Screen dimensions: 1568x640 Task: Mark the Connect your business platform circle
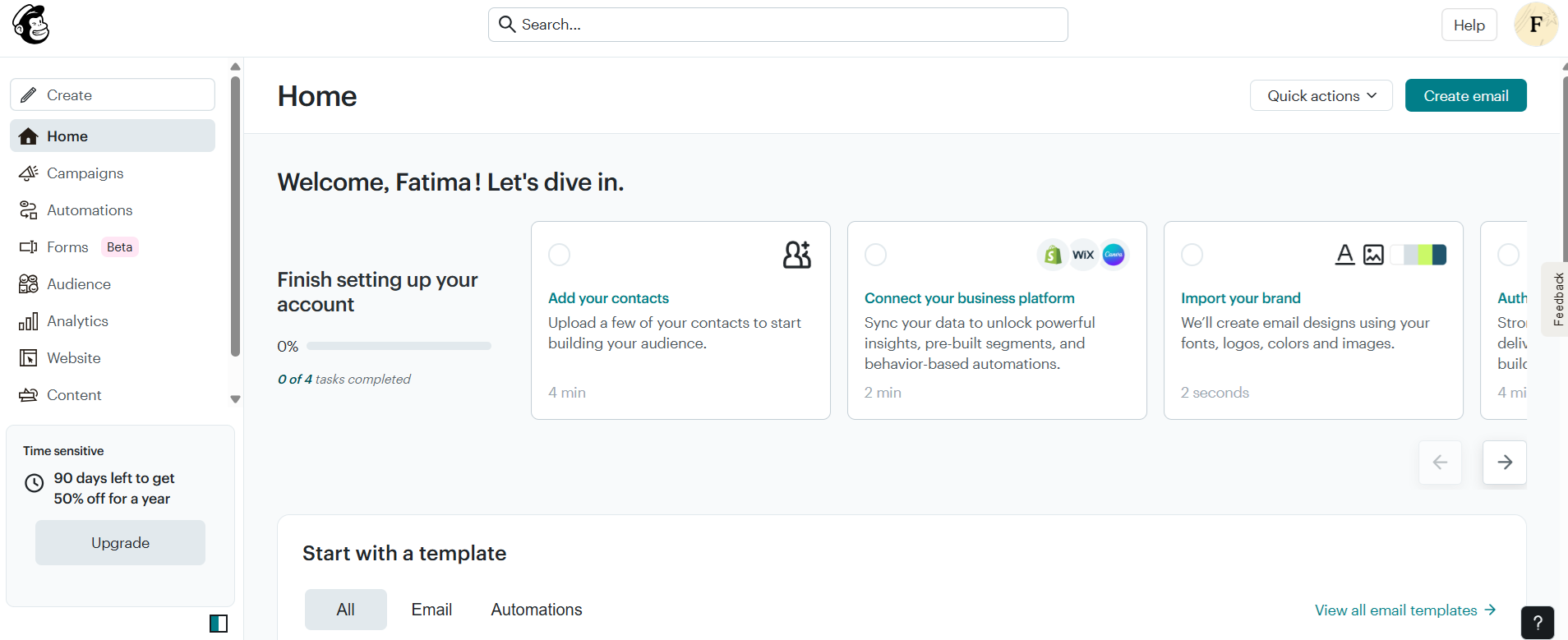point(875,255)
